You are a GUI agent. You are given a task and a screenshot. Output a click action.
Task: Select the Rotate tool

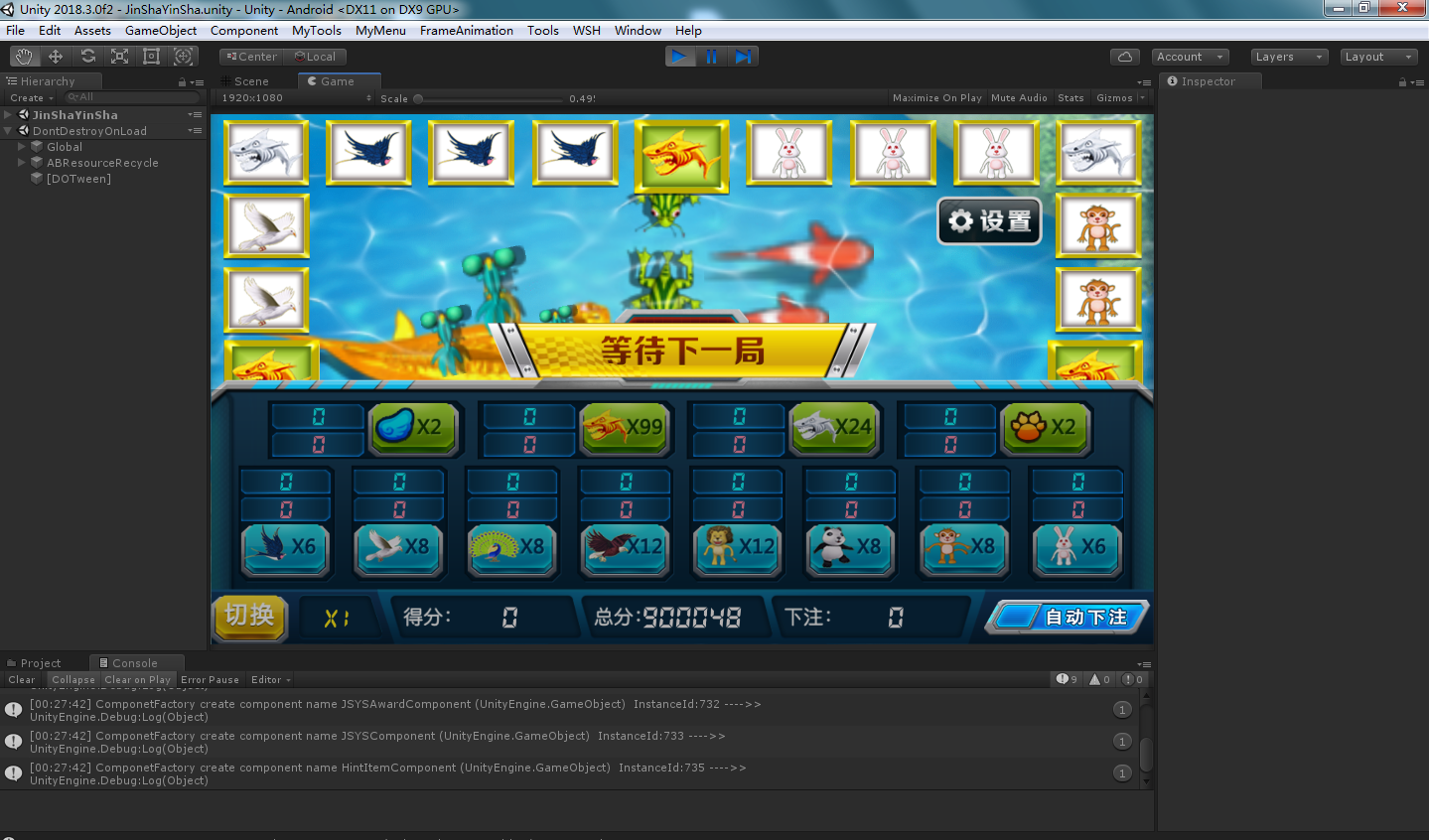[87, 56]
